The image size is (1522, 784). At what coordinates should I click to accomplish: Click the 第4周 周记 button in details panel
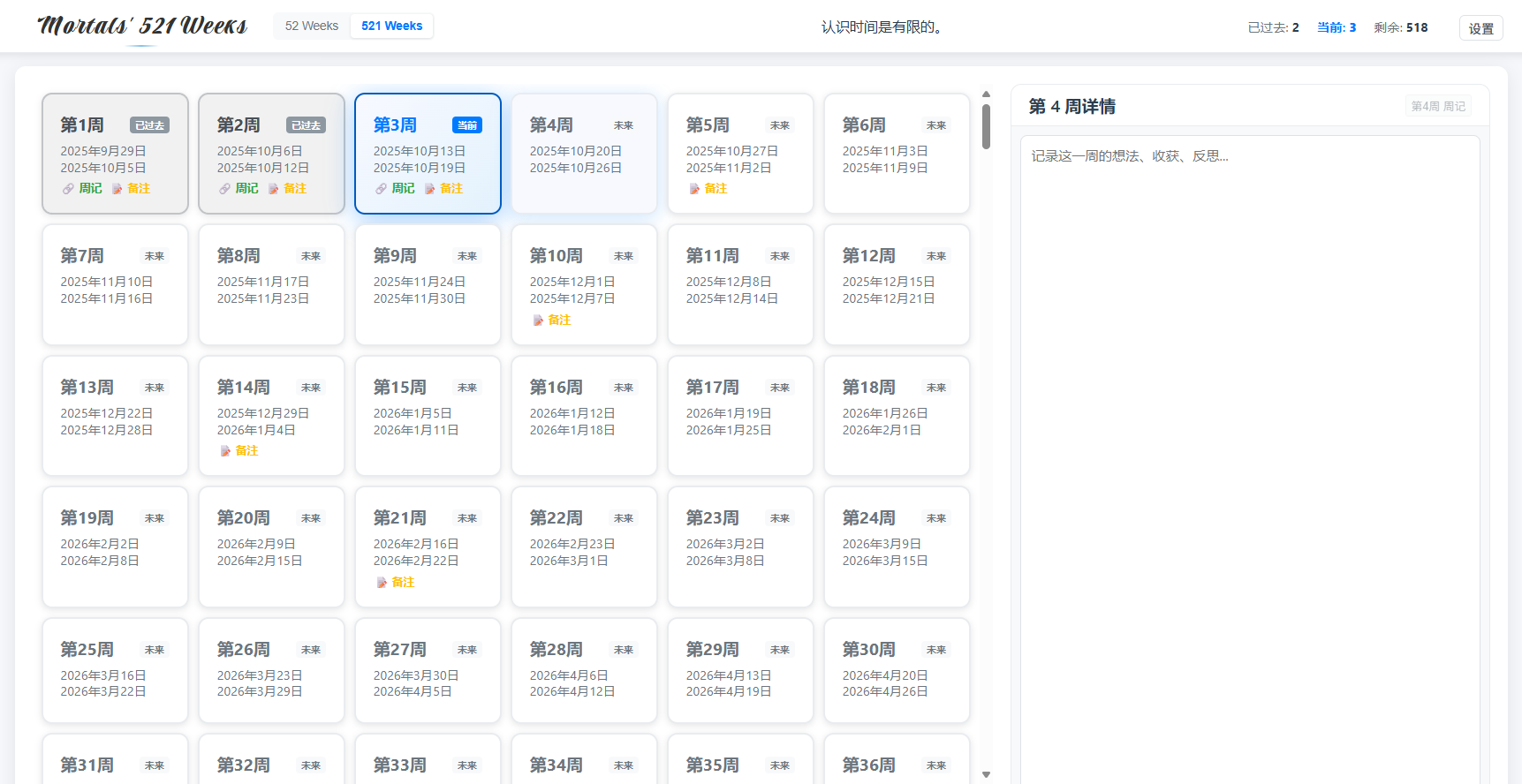(x=1437, y=107)
